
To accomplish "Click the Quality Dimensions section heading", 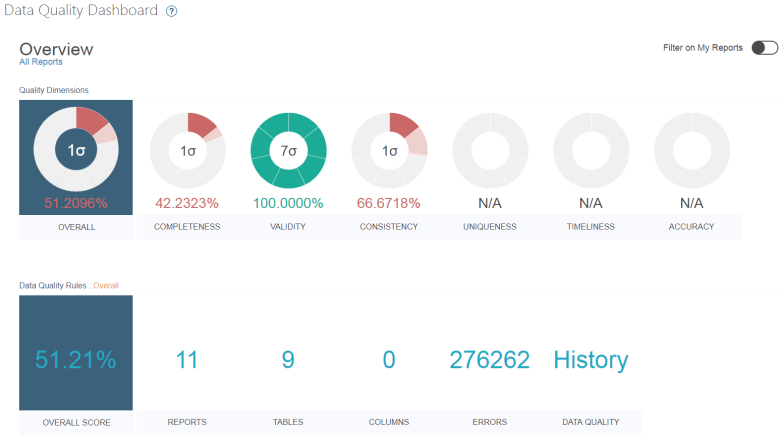I will pos(54,90).
